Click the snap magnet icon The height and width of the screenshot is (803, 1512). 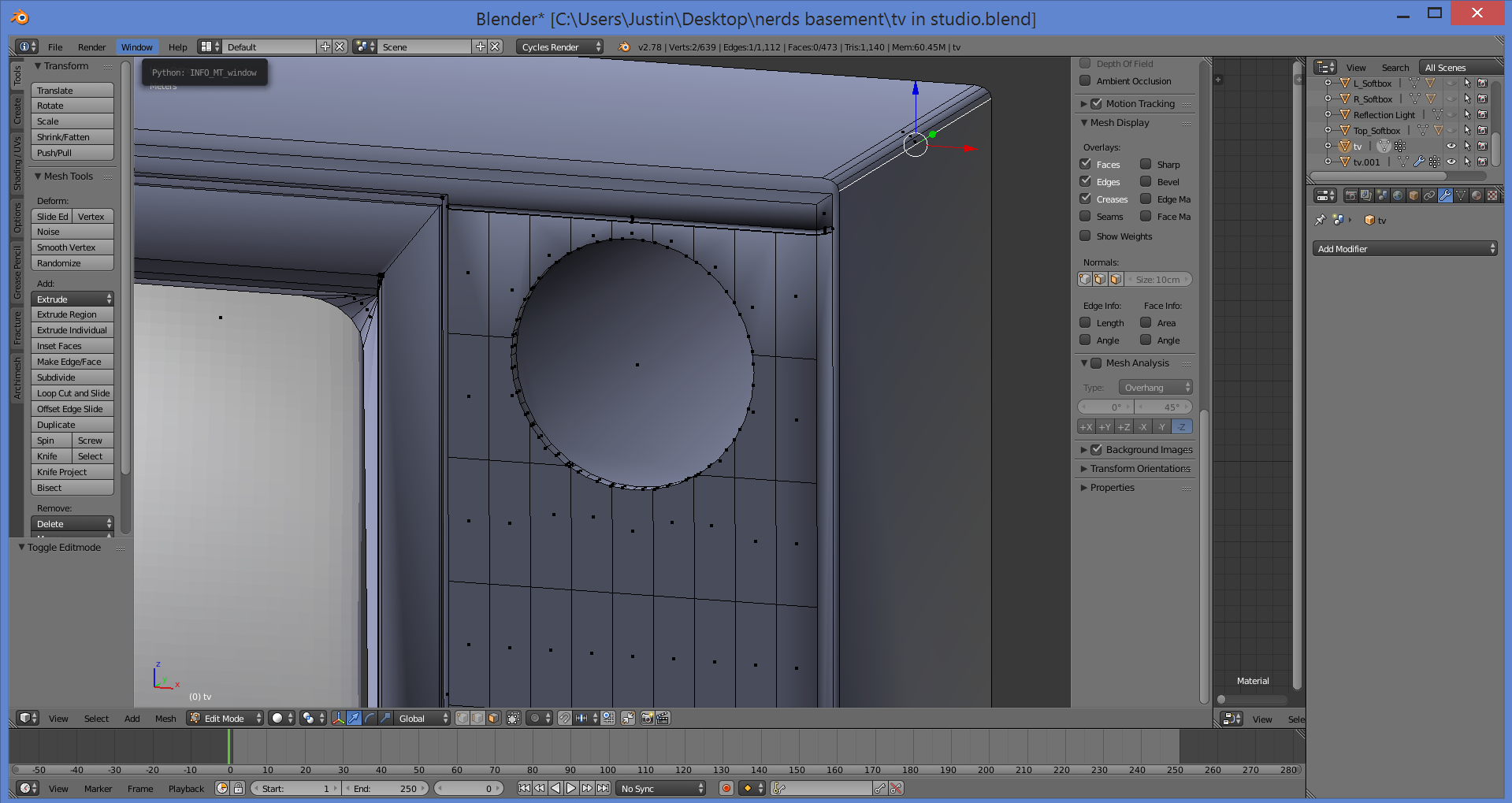point(565,718)
